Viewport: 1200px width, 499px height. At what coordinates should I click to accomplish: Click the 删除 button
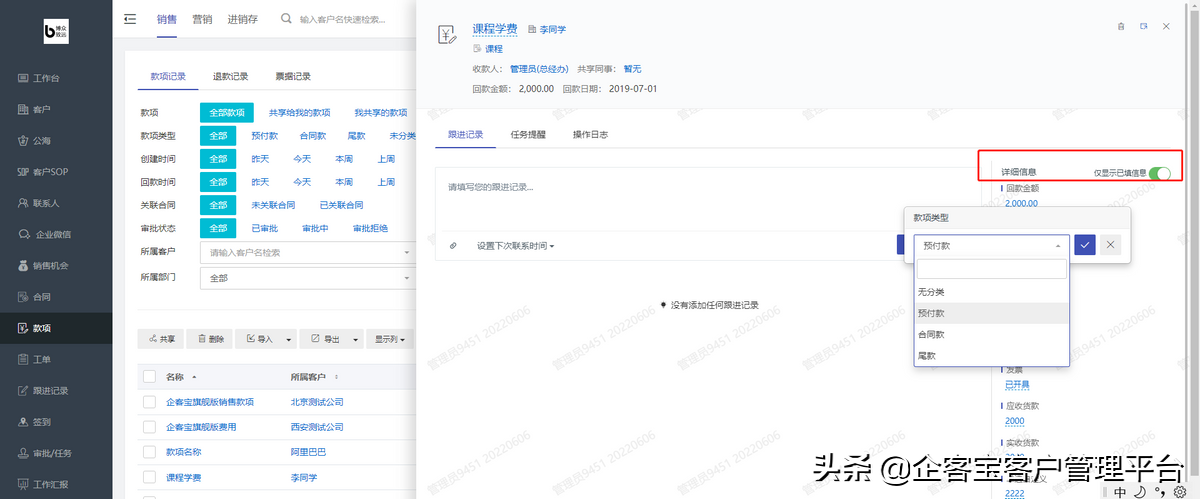tap(210, 339)
